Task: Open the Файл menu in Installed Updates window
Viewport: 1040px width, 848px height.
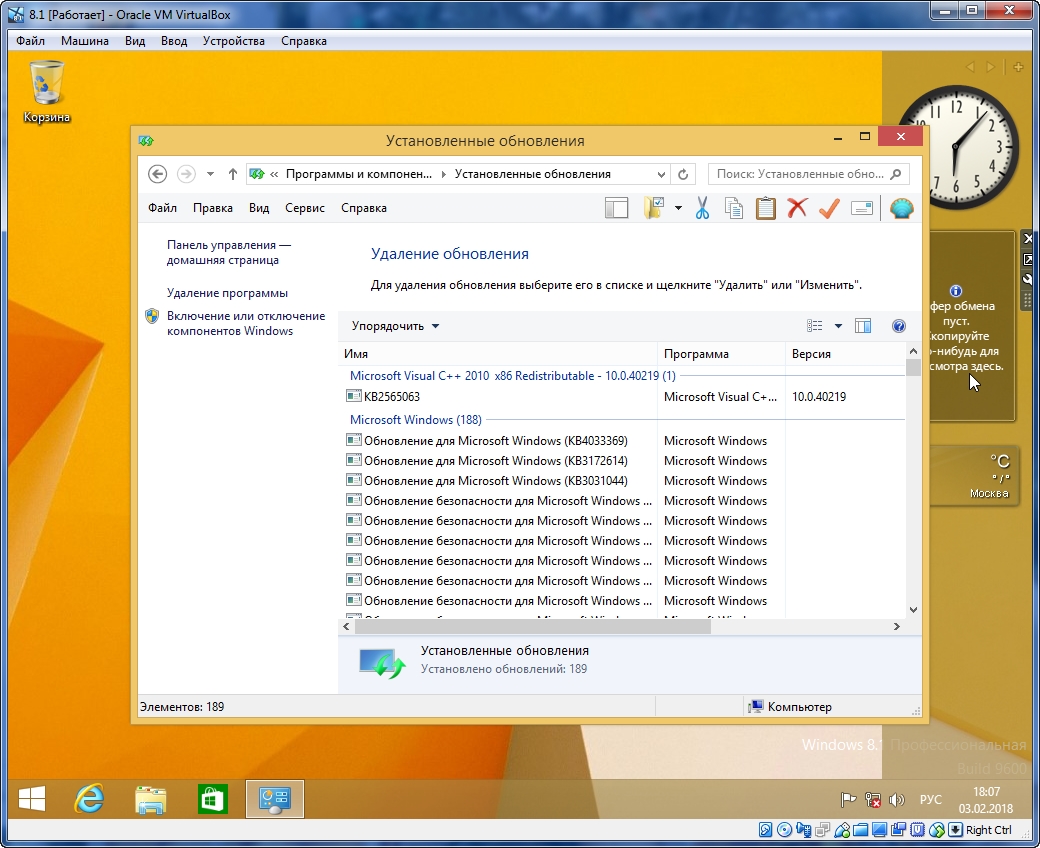Action: click(x=162, y=208)
